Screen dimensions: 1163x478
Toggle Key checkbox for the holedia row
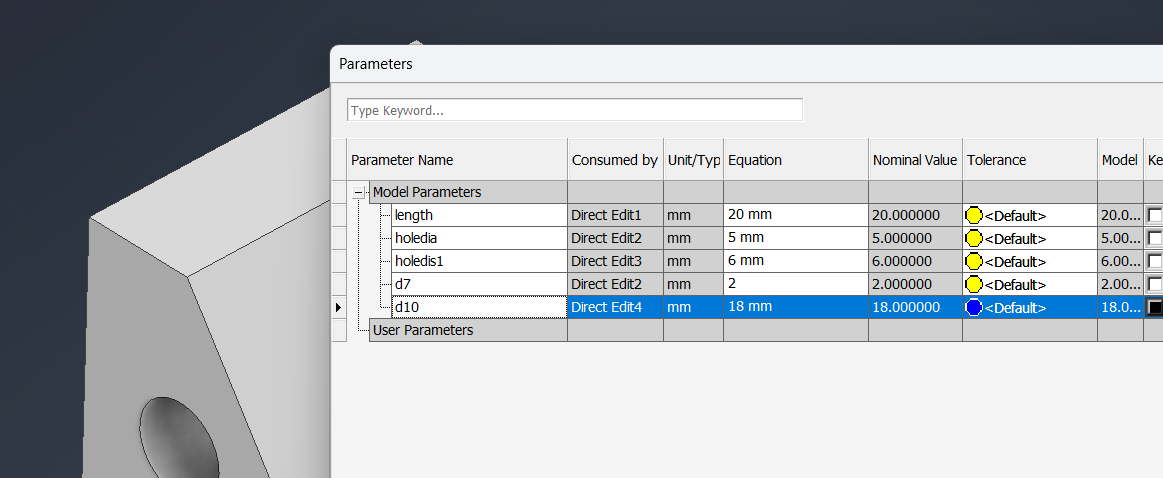tap(1155, 238)
